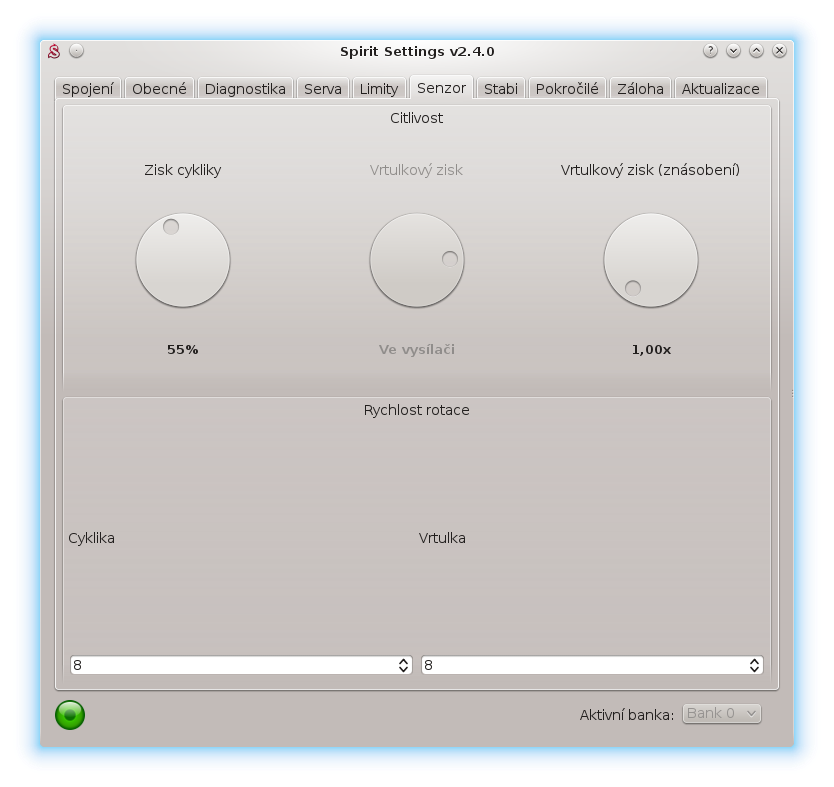
Task: Switch to the Stabi tab
Action: pos(500,88)
